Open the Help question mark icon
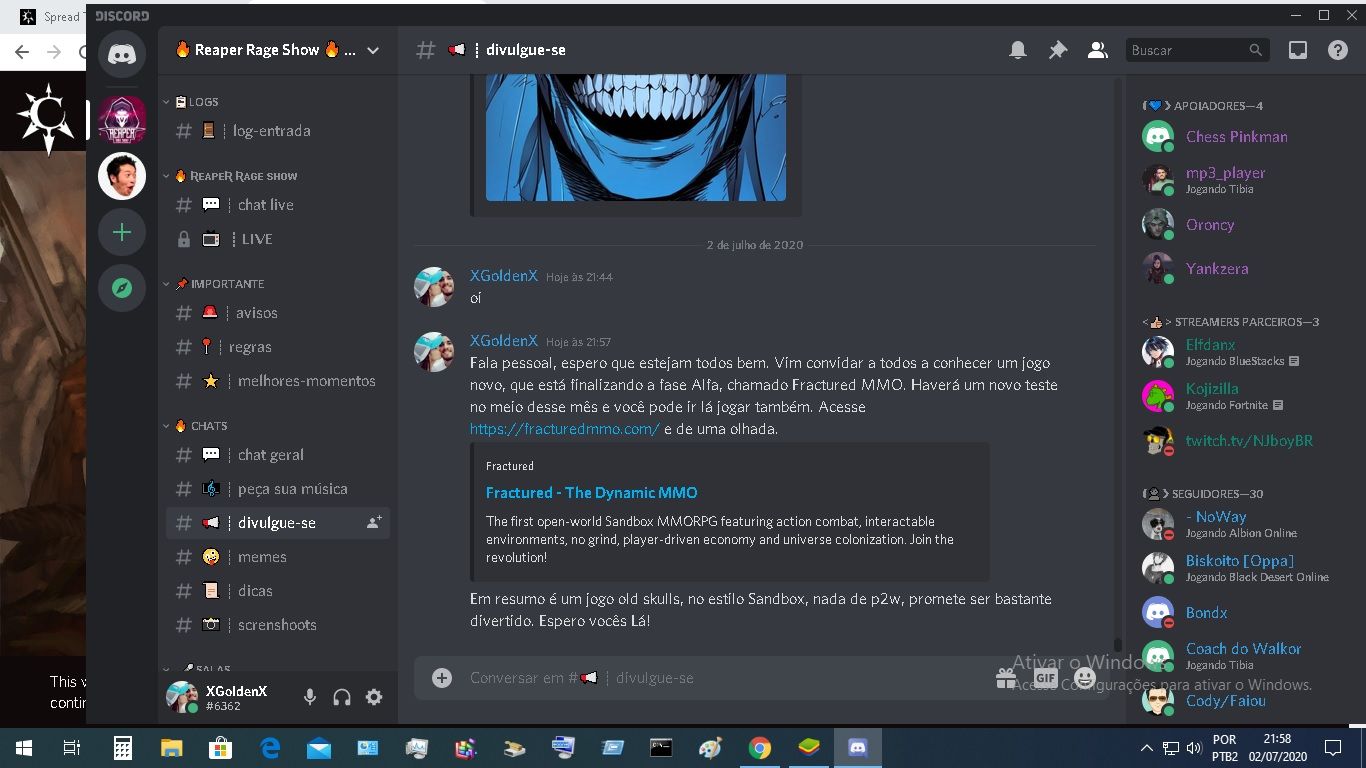 [1338, 50]
